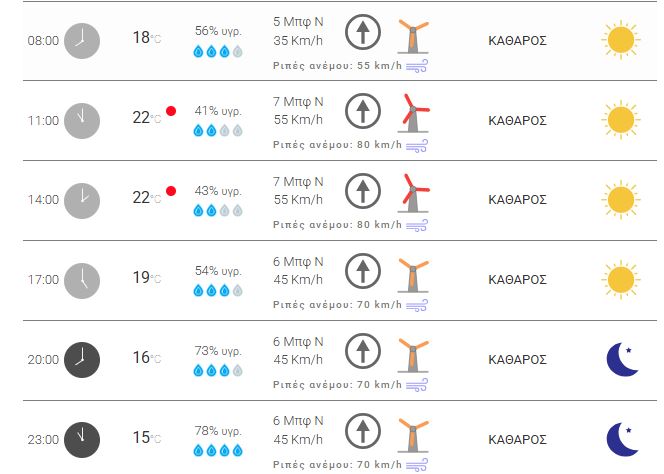This screenshot has height=474, width=664.
Task: Click the clock icon for 08:00
Action: (x=82, y=40)
